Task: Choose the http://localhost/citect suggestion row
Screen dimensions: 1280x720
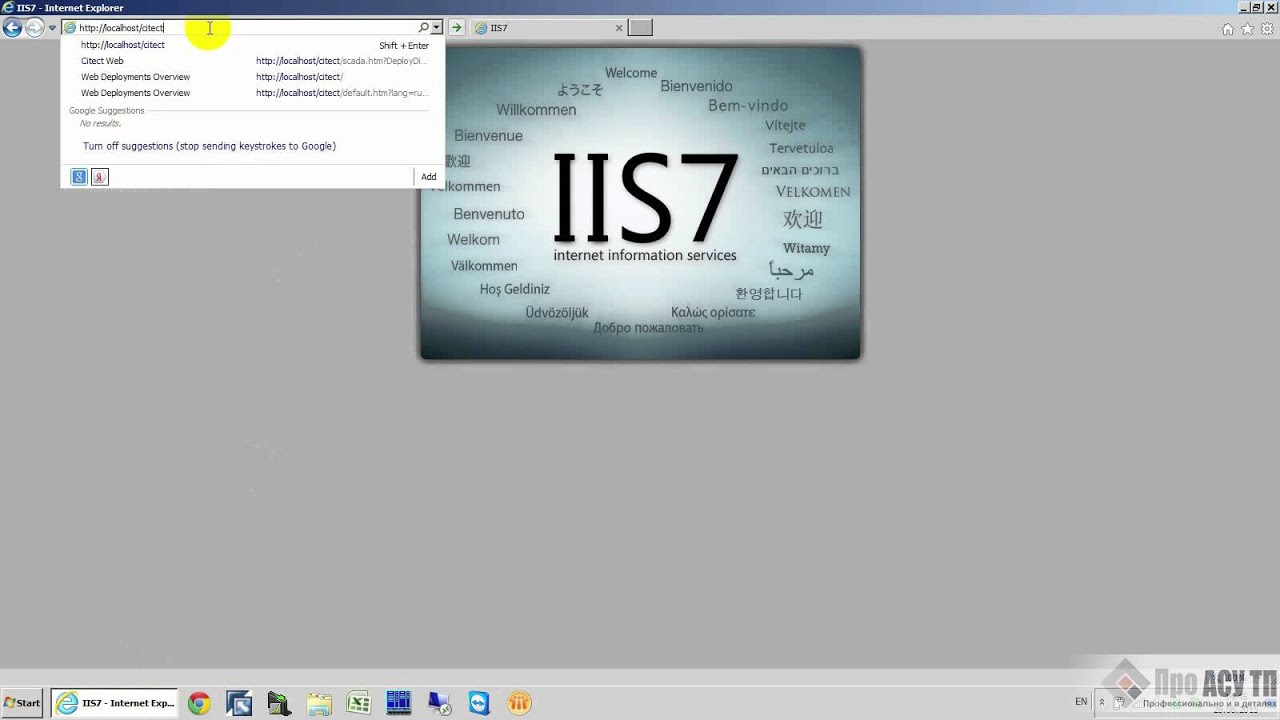Action: pyautogui.click(x=253, y=45)
